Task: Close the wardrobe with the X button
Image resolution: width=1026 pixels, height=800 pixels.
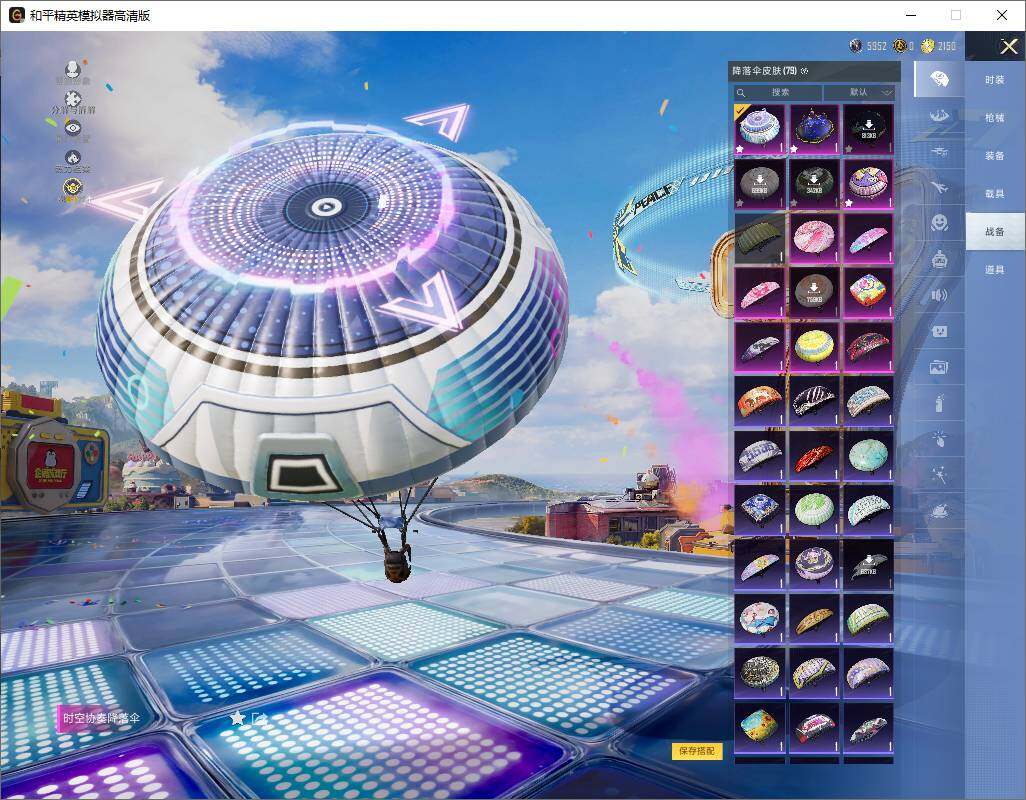Action: [x=1007, y=47]
